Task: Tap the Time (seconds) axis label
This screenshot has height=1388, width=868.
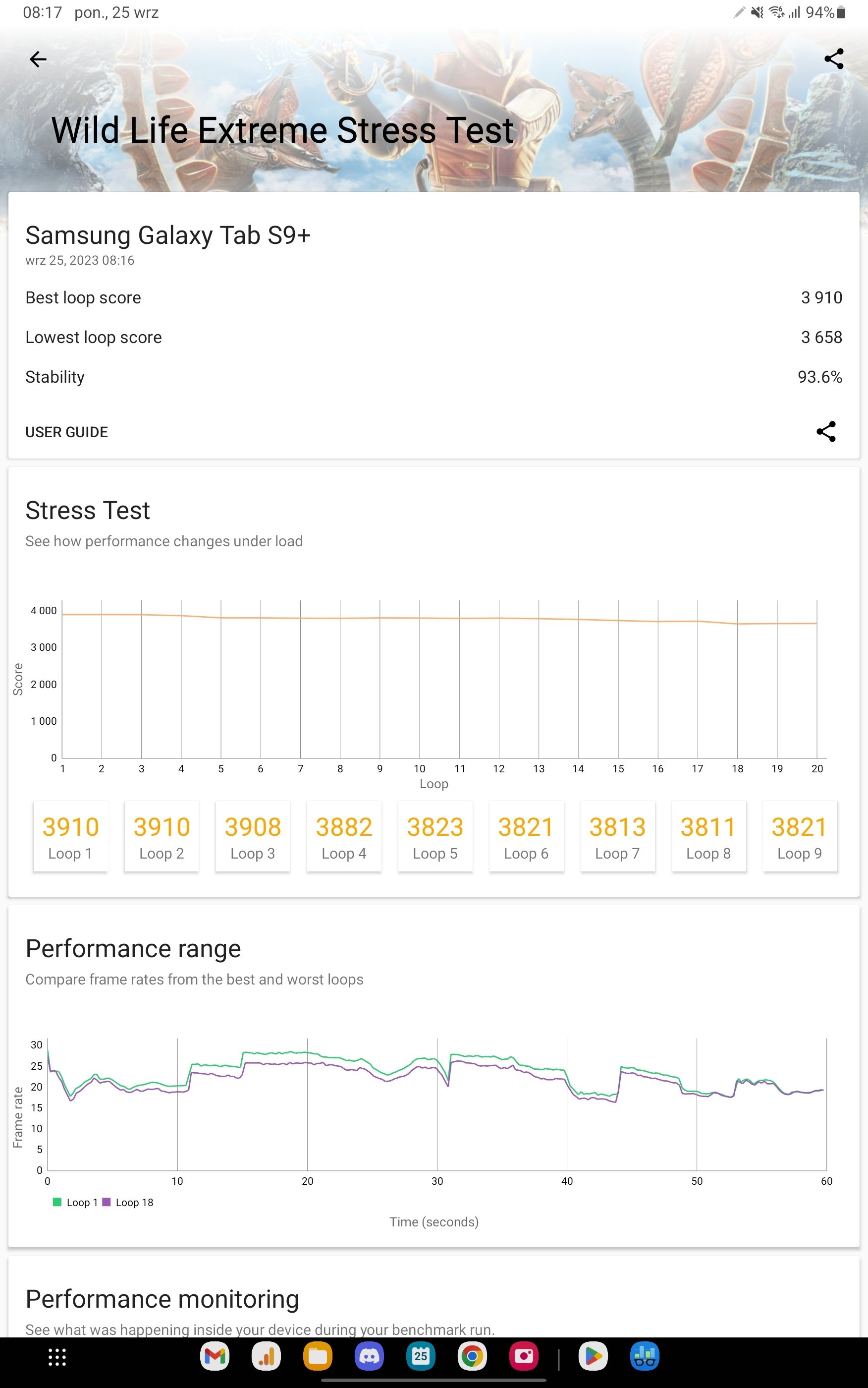Action: (434, 1222)
